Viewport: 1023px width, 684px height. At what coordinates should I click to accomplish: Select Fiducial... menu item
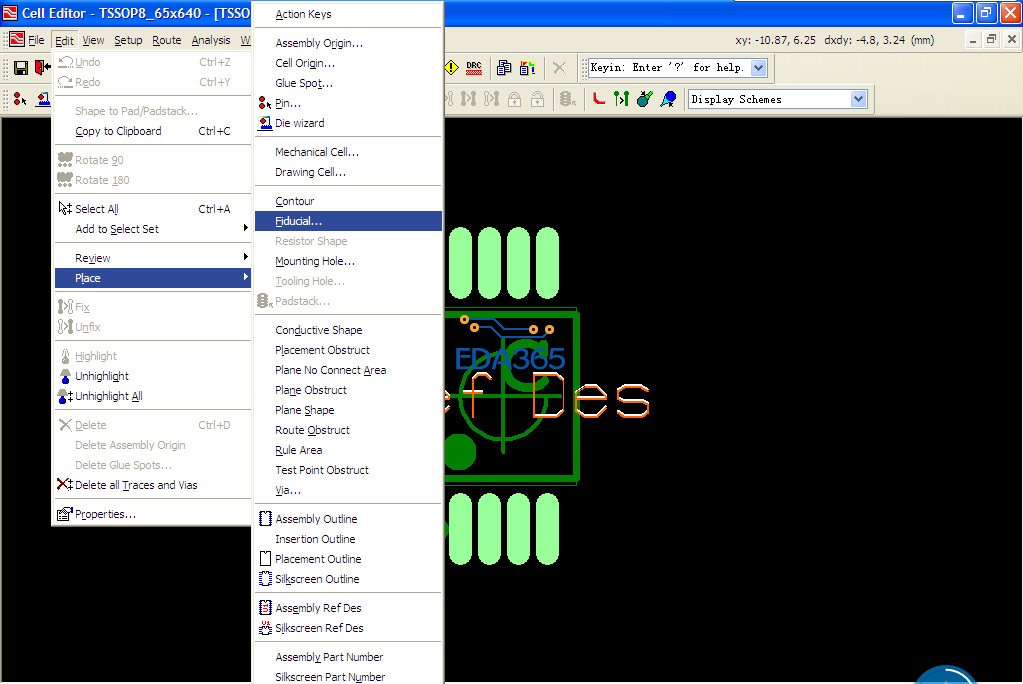pos(348,221)
